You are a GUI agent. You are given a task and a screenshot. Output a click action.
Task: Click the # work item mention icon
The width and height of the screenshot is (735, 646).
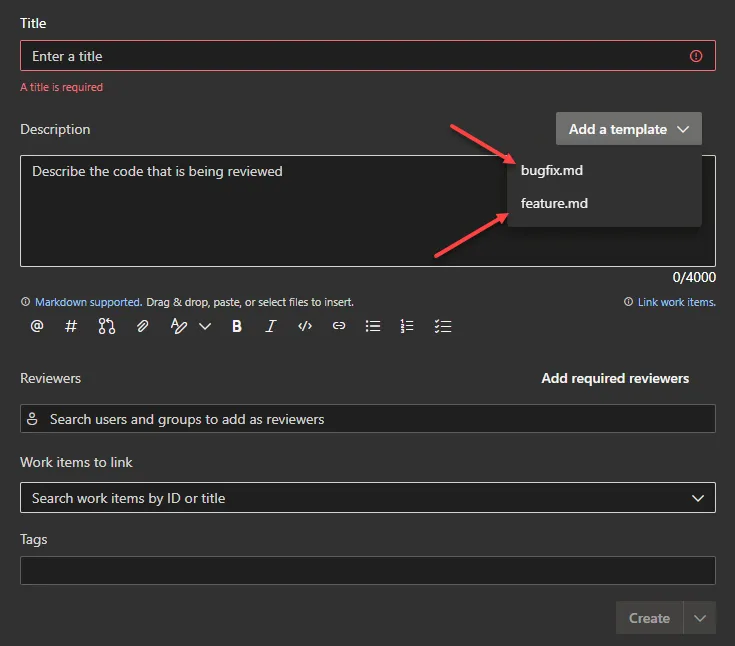point(71,326)
